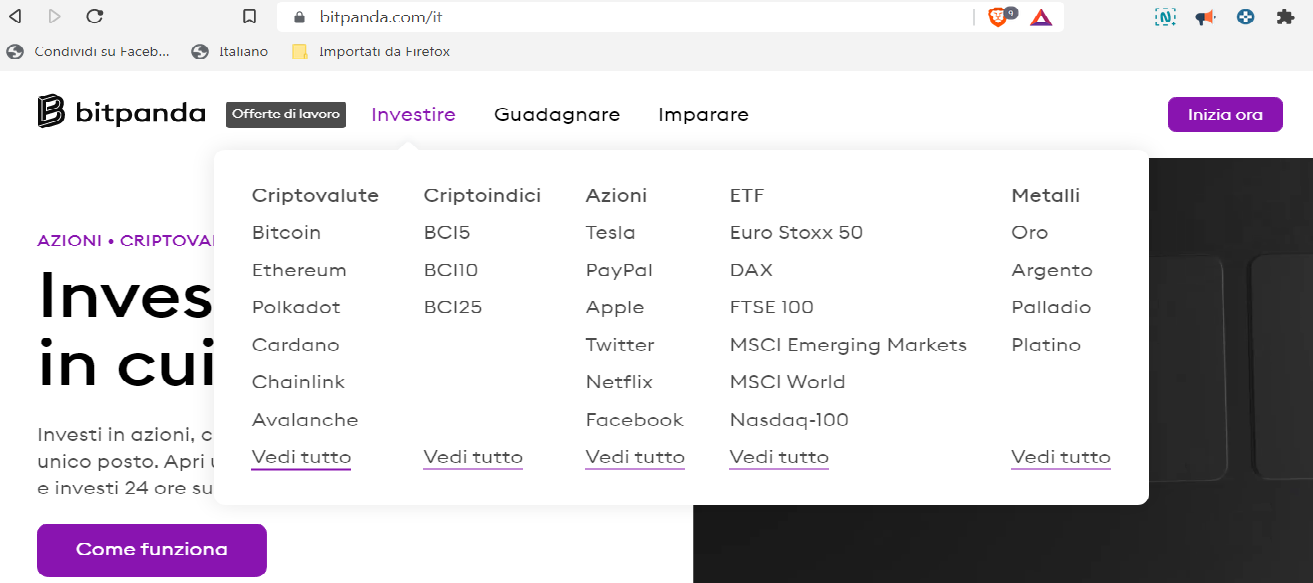Expand the Guadagnare navigation menu
The height and width of the screenshot is (583, 1313).
coord(557,115)
